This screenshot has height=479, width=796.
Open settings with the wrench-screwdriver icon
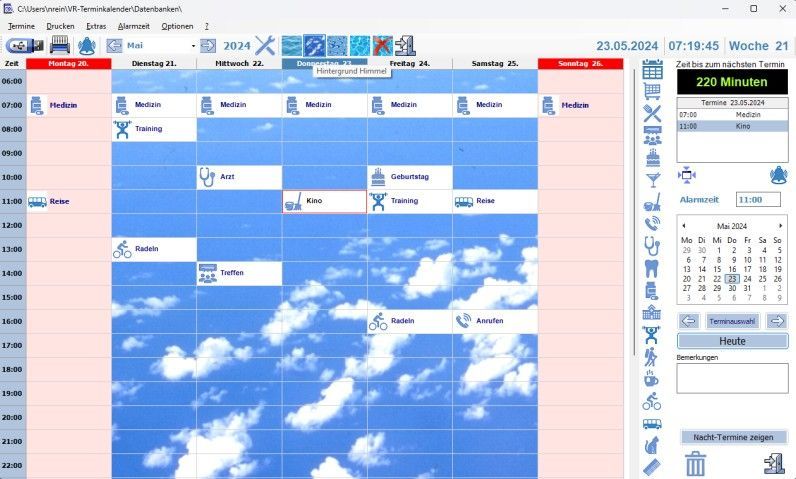click(x=265, y=45)
